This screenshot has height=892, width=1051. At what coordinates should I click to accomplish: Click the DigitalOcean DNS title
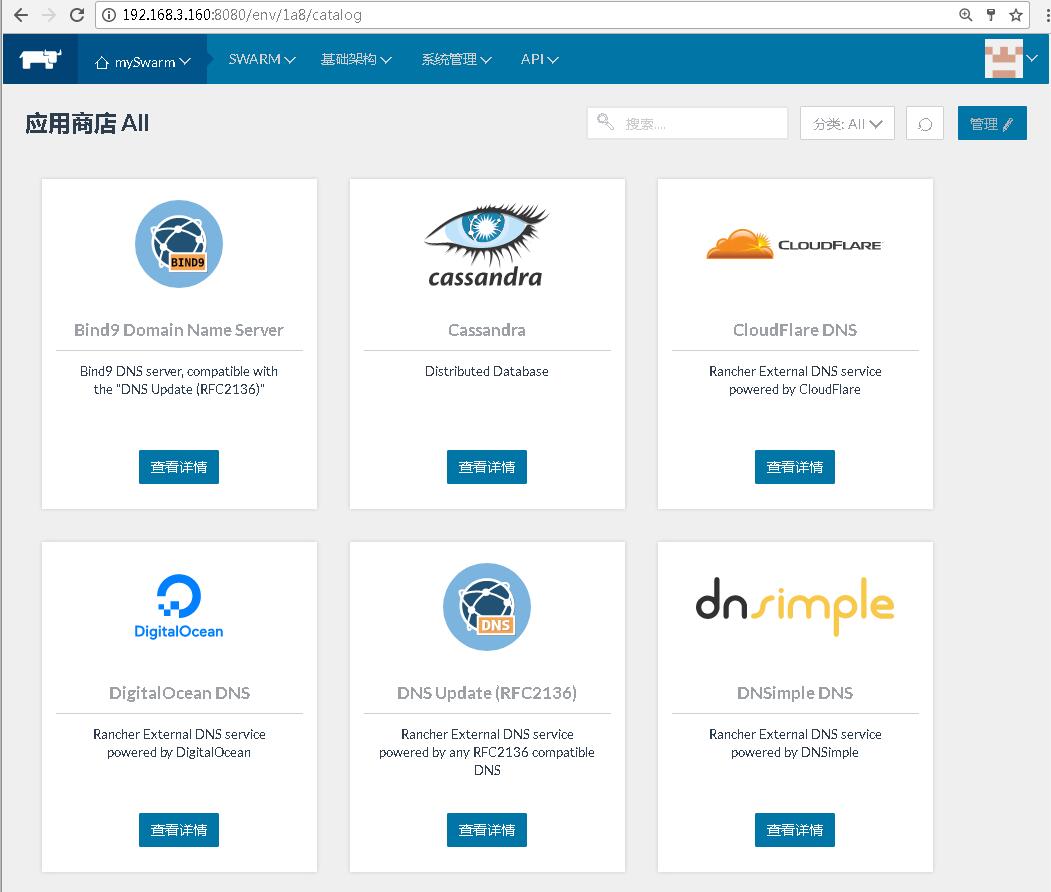point(179,693)
